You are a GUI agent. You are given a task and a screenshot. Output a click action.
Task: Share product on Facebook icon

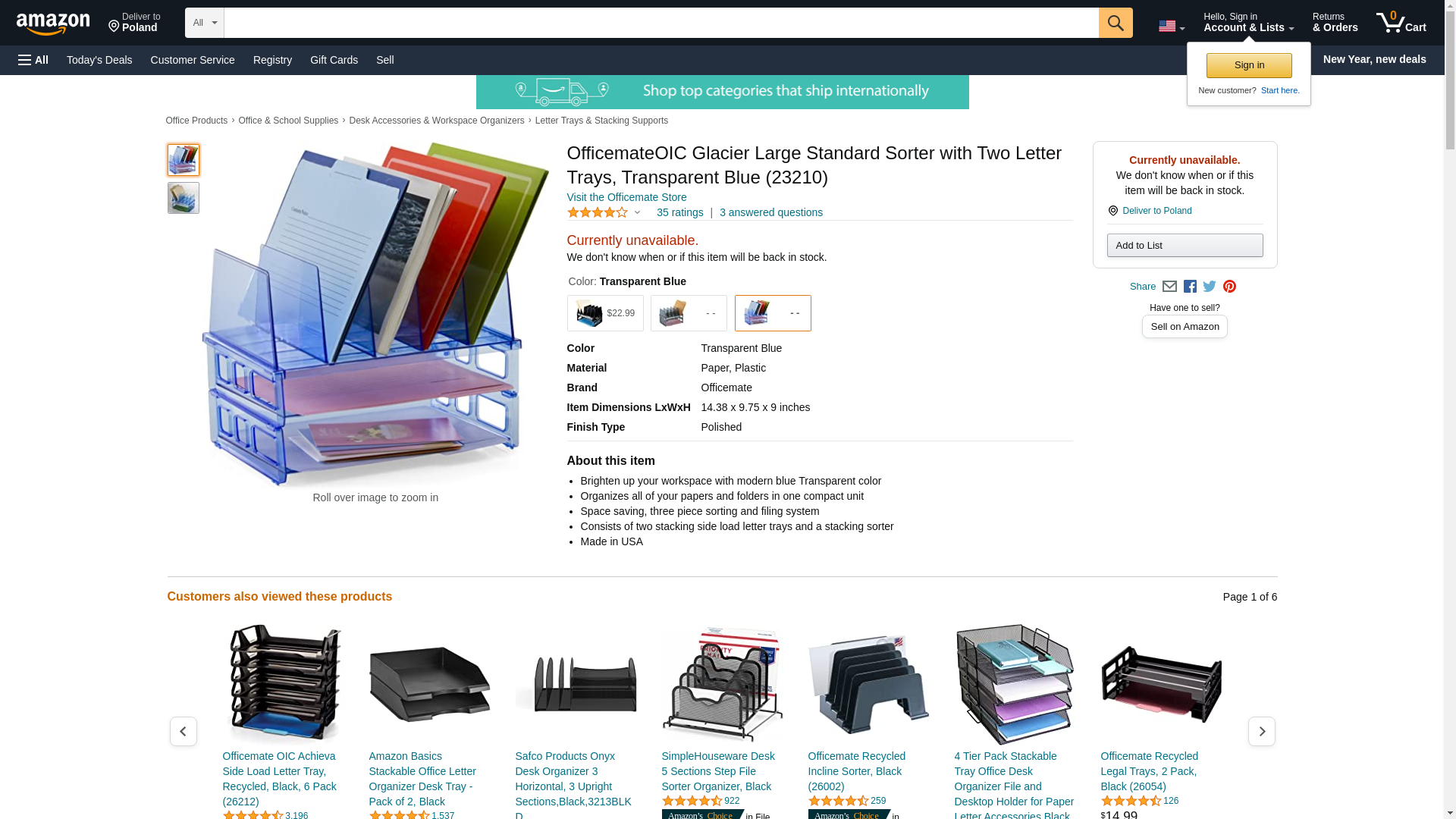(1190, 287)
